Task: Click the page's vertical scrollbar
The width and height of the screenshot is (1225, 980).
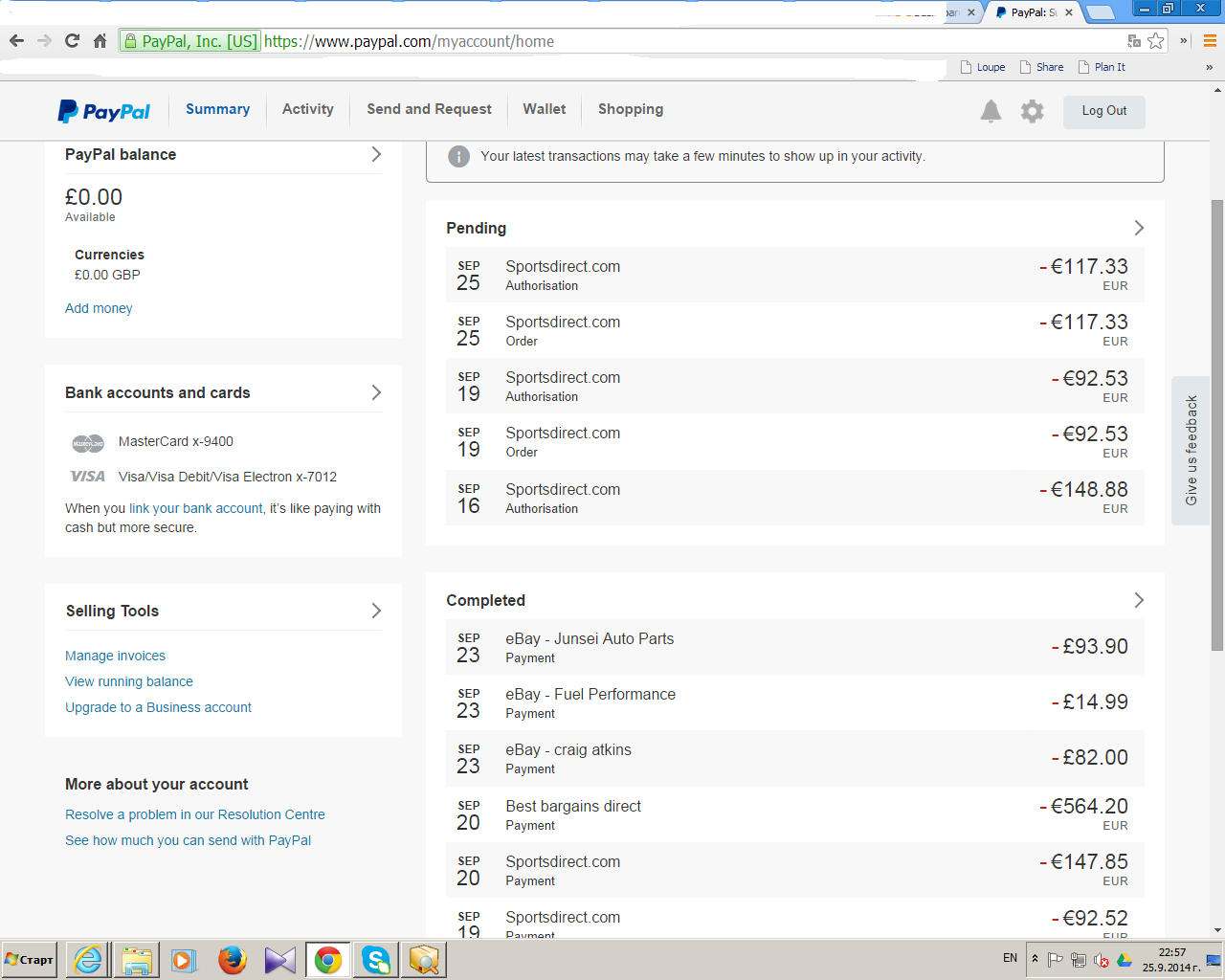Action: point(1216,421)
